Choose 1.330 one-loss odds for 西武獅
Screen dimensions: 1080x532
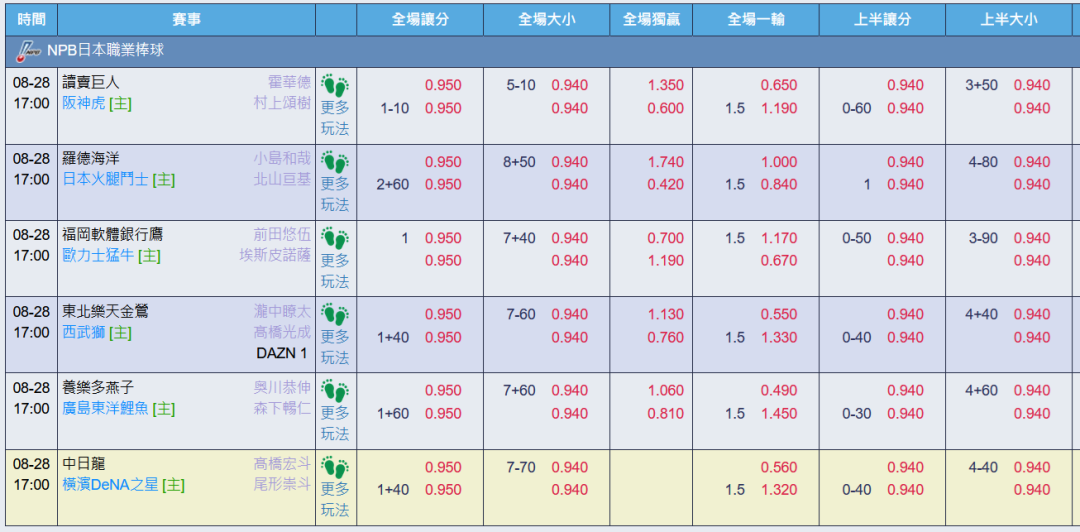tap(779, 338)
